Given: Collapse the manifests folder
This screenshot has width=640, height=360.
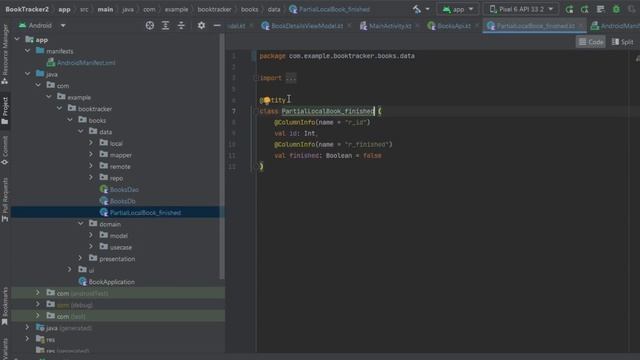Looking at the screenshot, I should tap(28, 51).
